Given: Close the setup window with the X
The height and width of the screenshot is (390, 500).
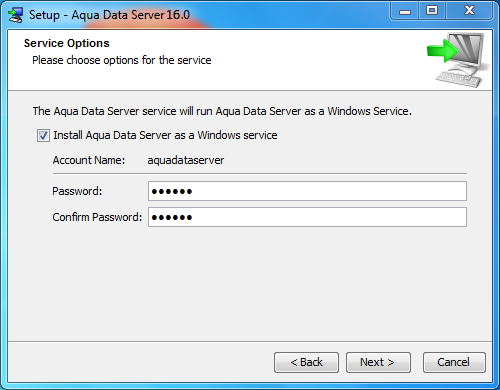Looking at the screenshot, I should pyautogui.click(x=469, y=11).
